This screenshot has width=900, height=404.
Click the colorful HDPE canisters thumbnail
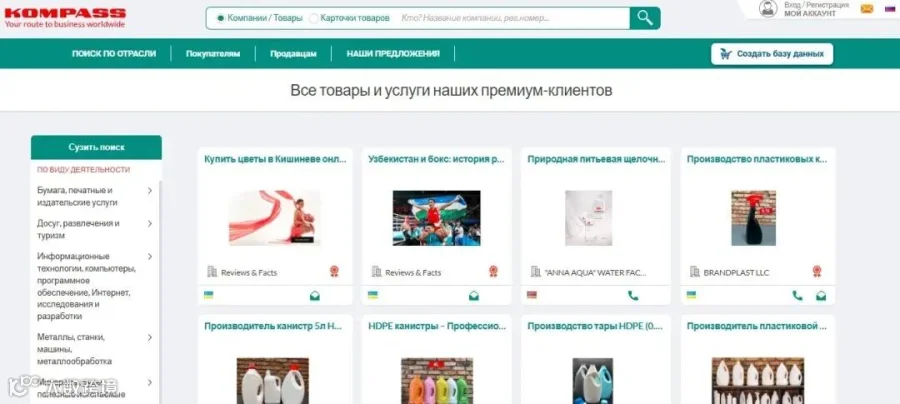point(436,381)
